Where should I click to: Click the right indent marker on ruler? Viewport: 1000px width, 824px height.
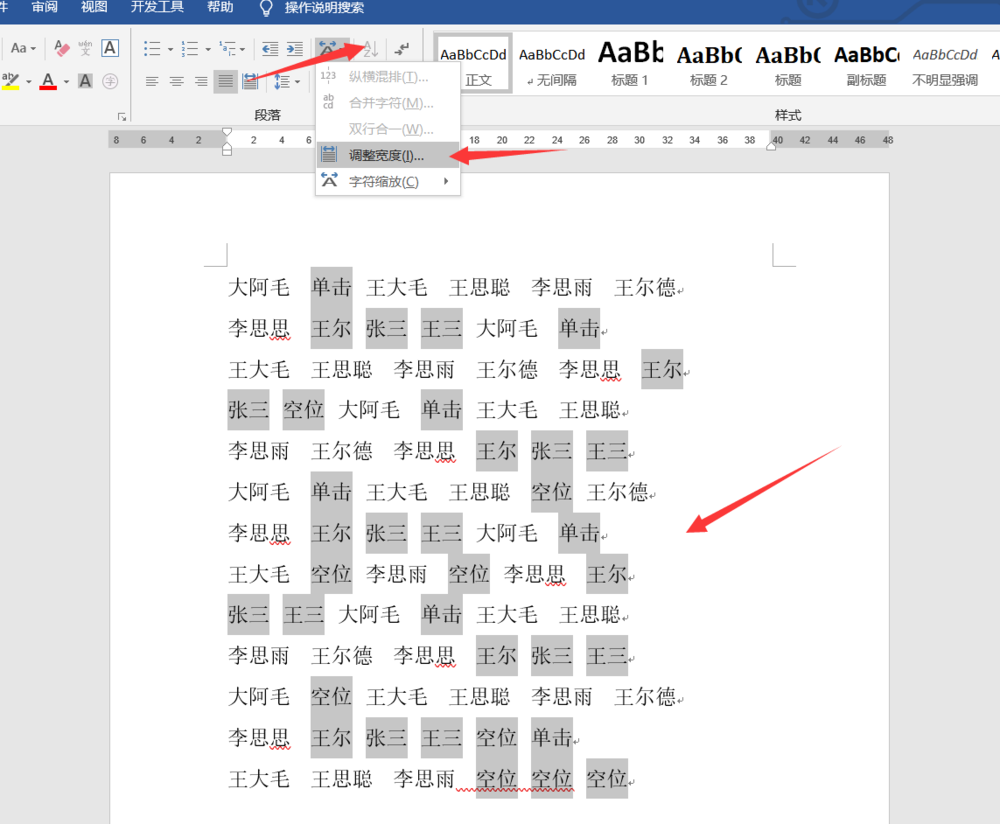point(771,147)
